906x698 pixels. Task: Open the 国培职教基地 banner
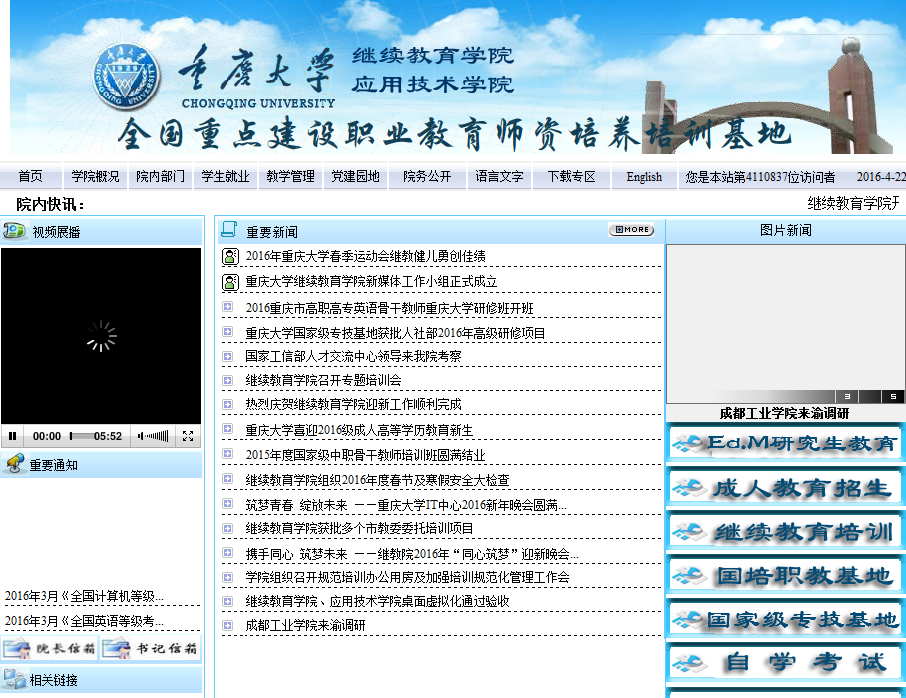coord(786,576)
